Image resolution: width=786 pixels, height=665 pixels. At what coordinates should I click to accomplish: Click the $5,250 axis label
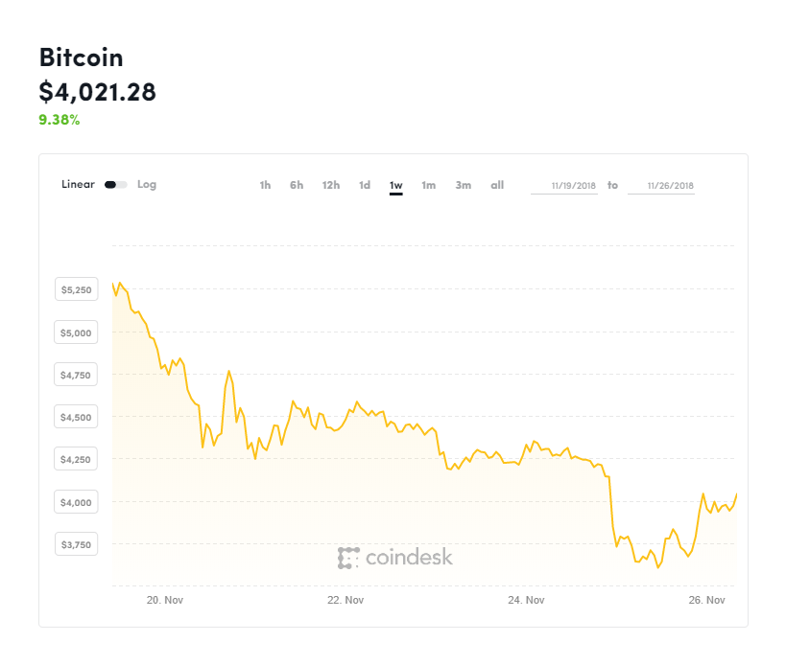click(76, 289)
